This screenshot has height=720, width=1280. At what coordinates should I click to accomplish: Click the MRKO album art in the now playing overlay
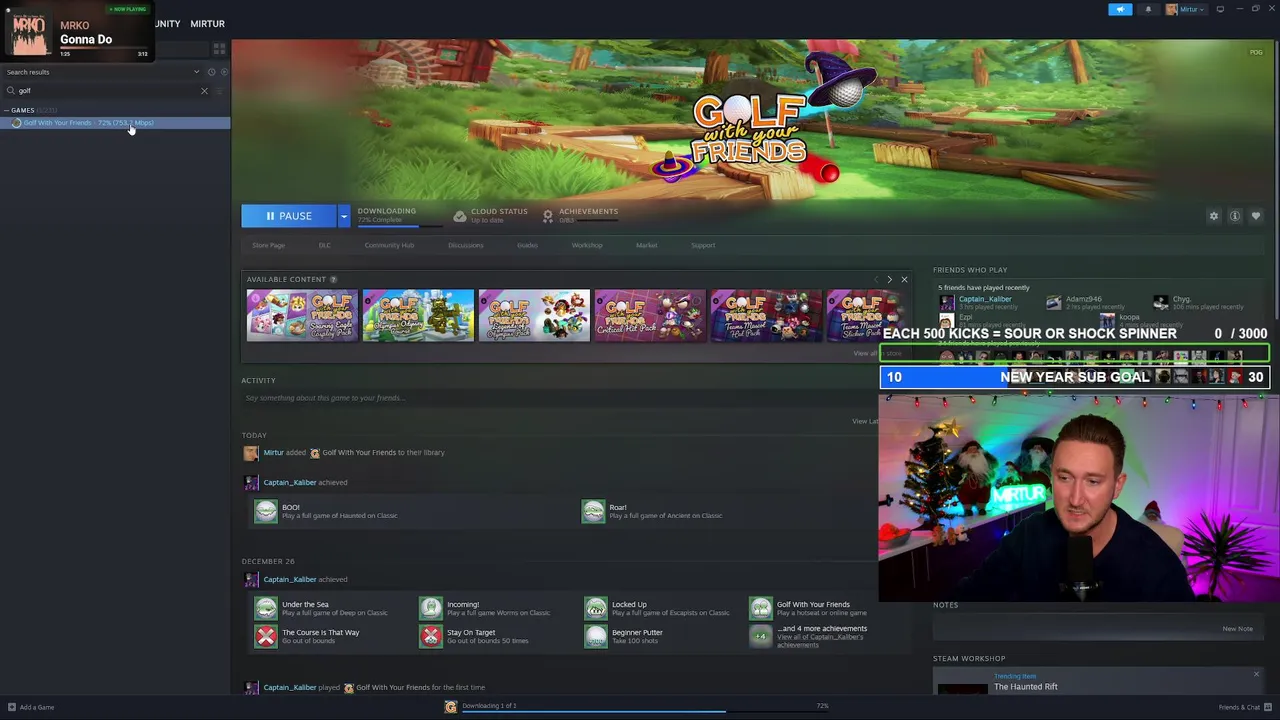29,30
